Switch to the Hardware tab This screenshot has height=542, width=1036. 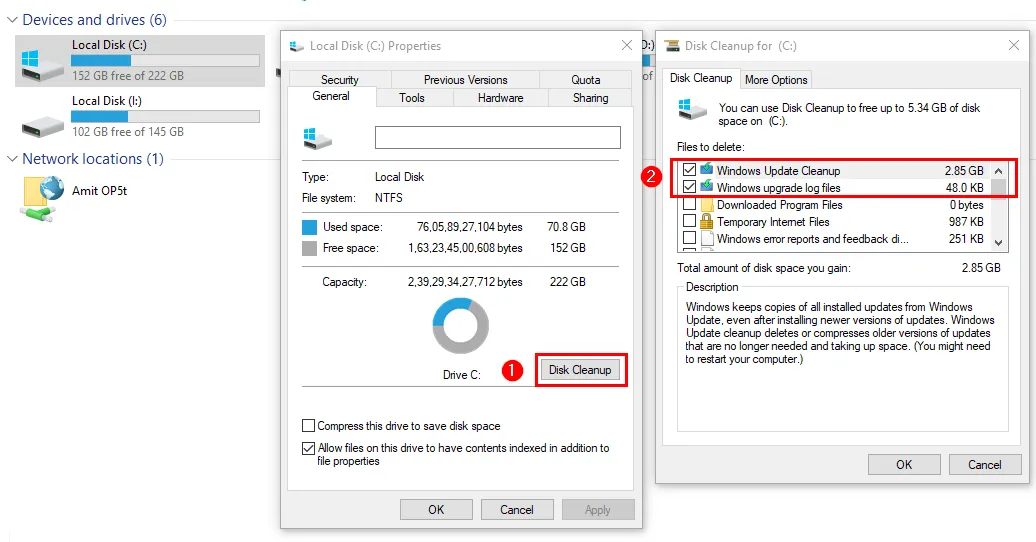point(500,98)
